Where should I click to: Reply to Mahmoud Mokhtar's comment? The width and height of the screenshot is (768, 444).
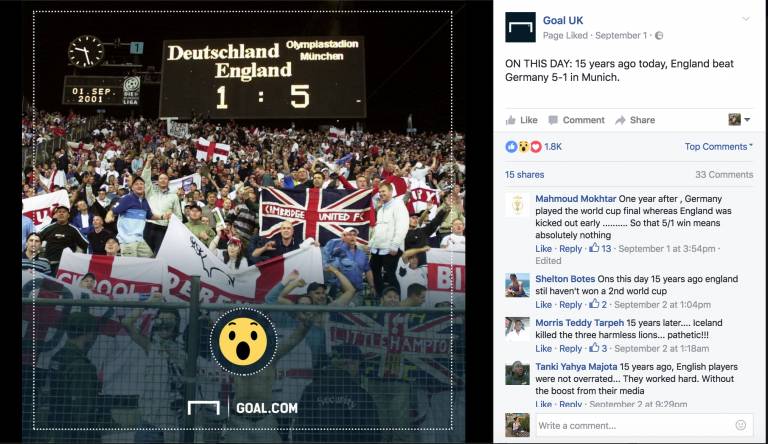pos(571,248)
